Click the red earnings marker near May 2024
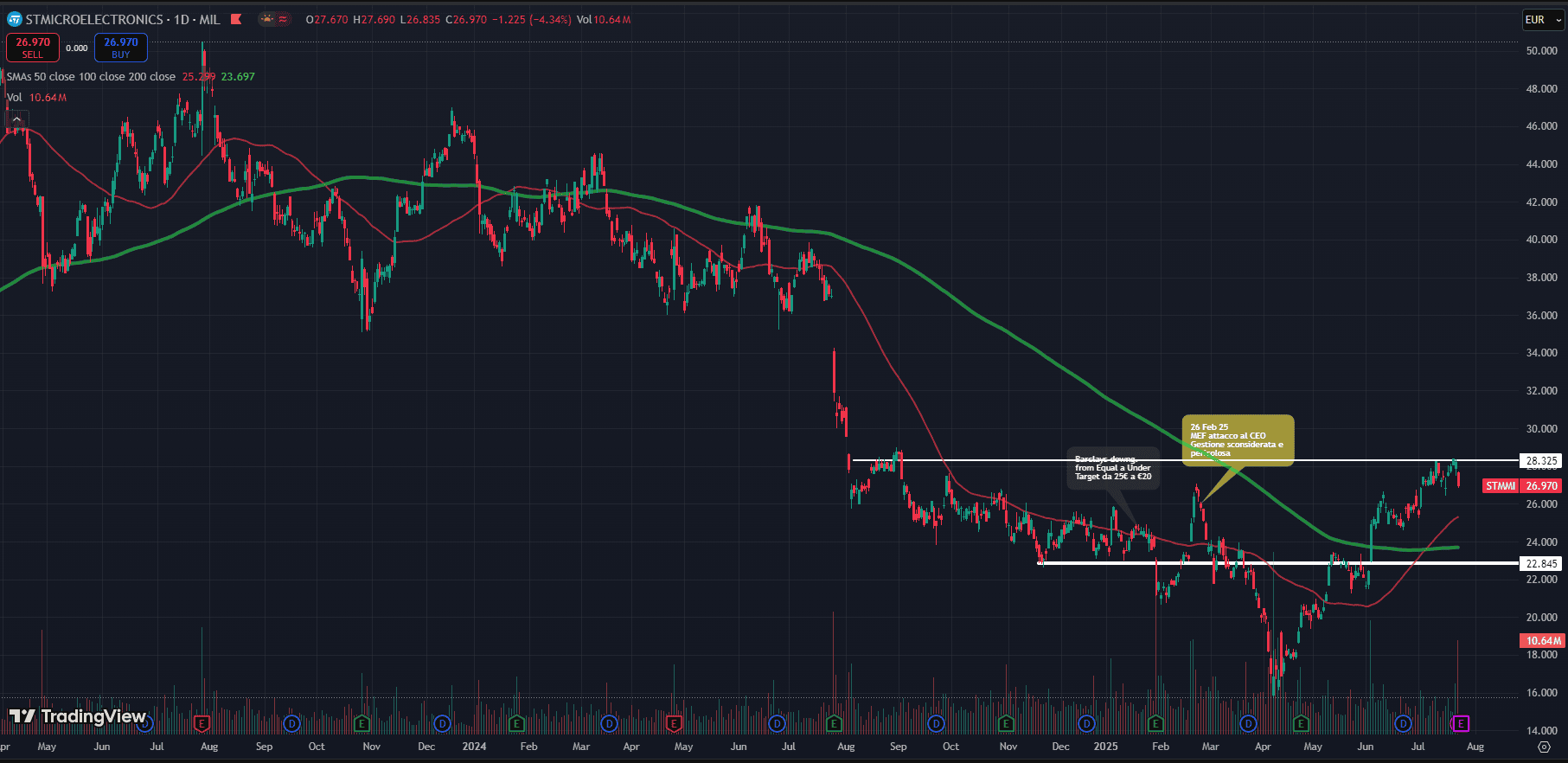Image resolution: width=1568 pixels, height=763 pixels. [674, 723]
